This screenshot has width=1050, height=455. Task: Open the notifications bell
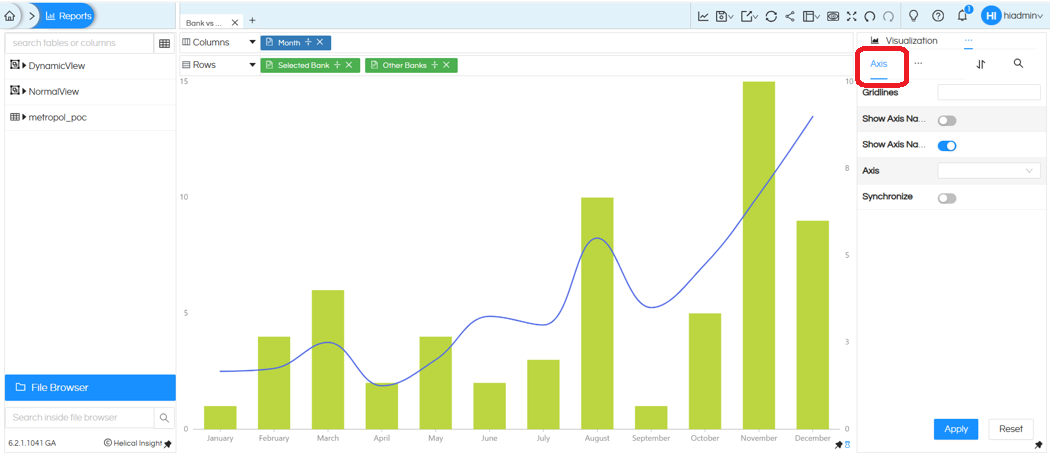pos(963,15)
